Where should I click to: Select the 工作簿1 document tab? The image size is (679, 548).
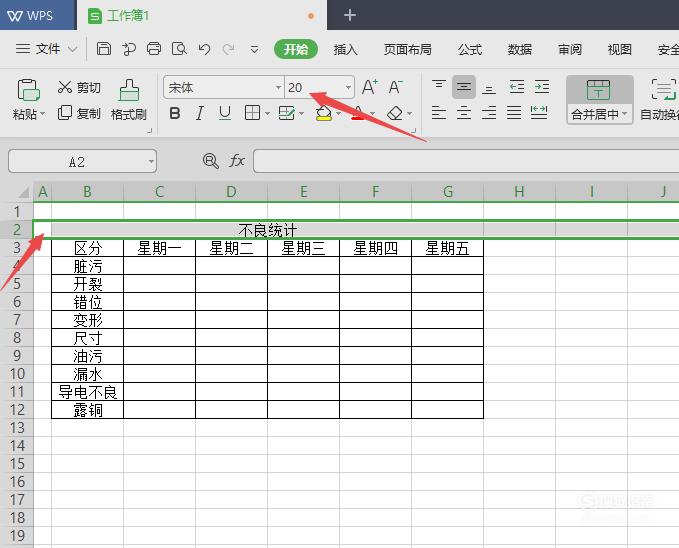click(202, 15)
